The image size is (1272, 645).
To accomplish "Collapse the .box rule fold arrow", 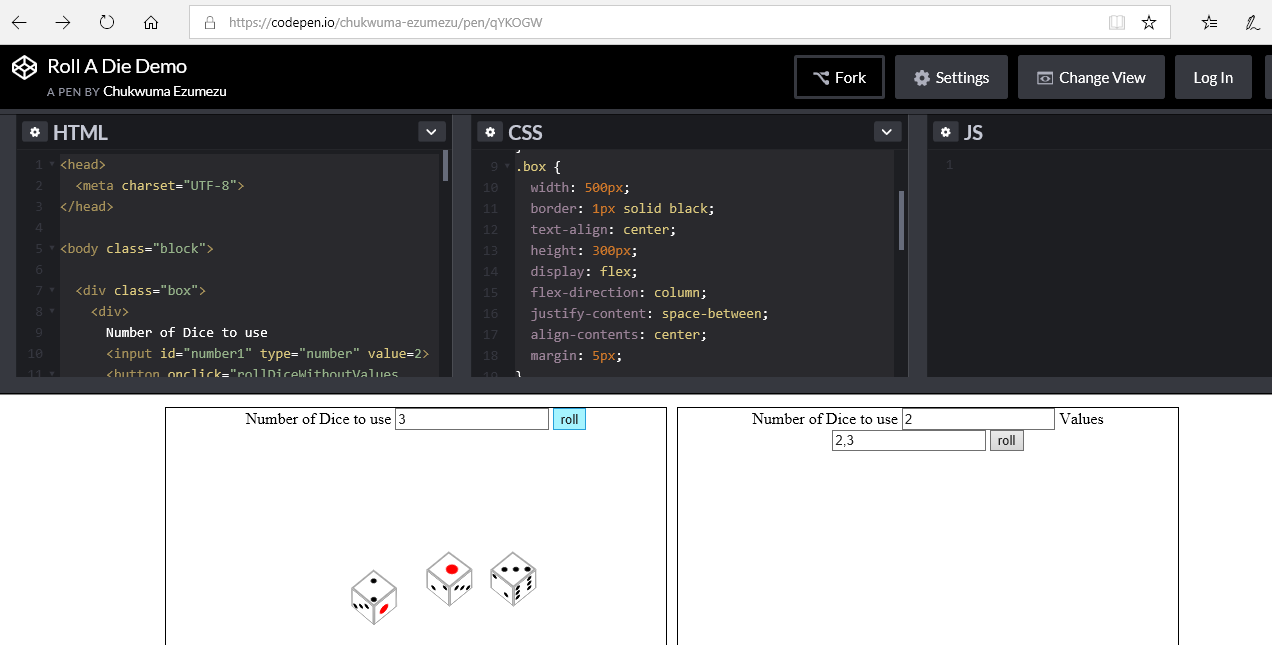I will (x=507, y=166).
